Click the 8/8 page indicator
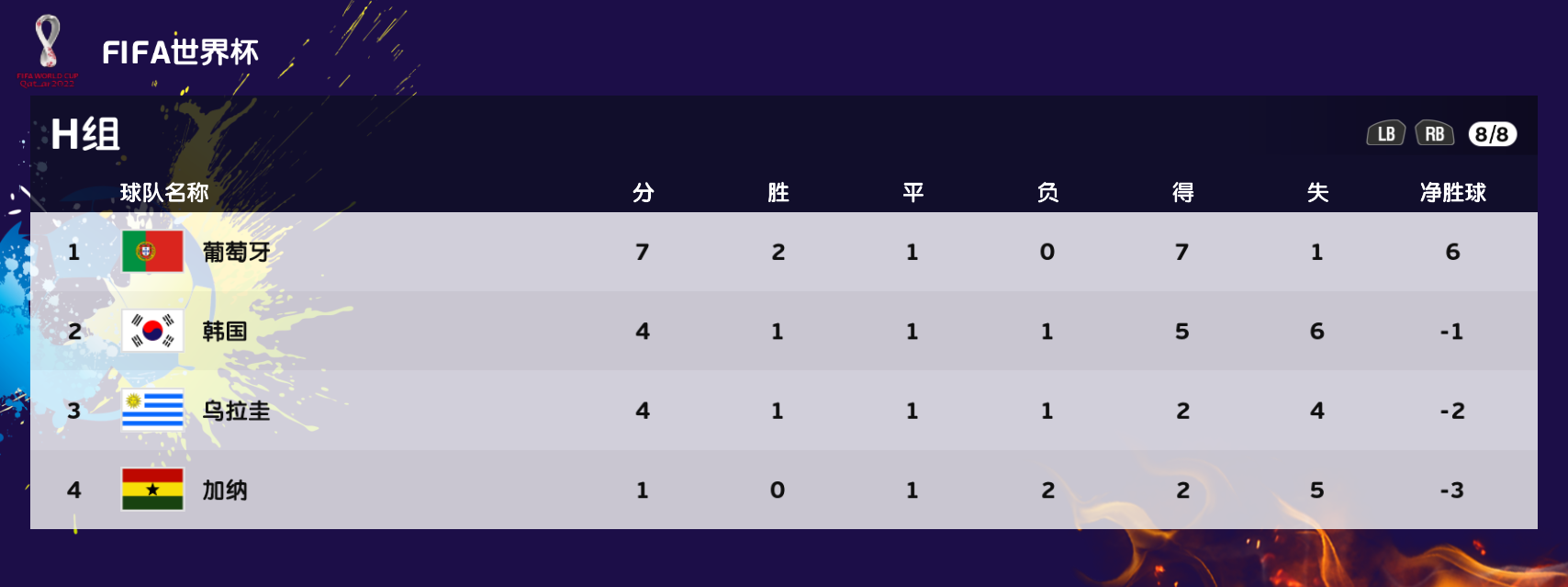The width and height of the screenshot is (1568, 587). click(x=1492, y=134)
